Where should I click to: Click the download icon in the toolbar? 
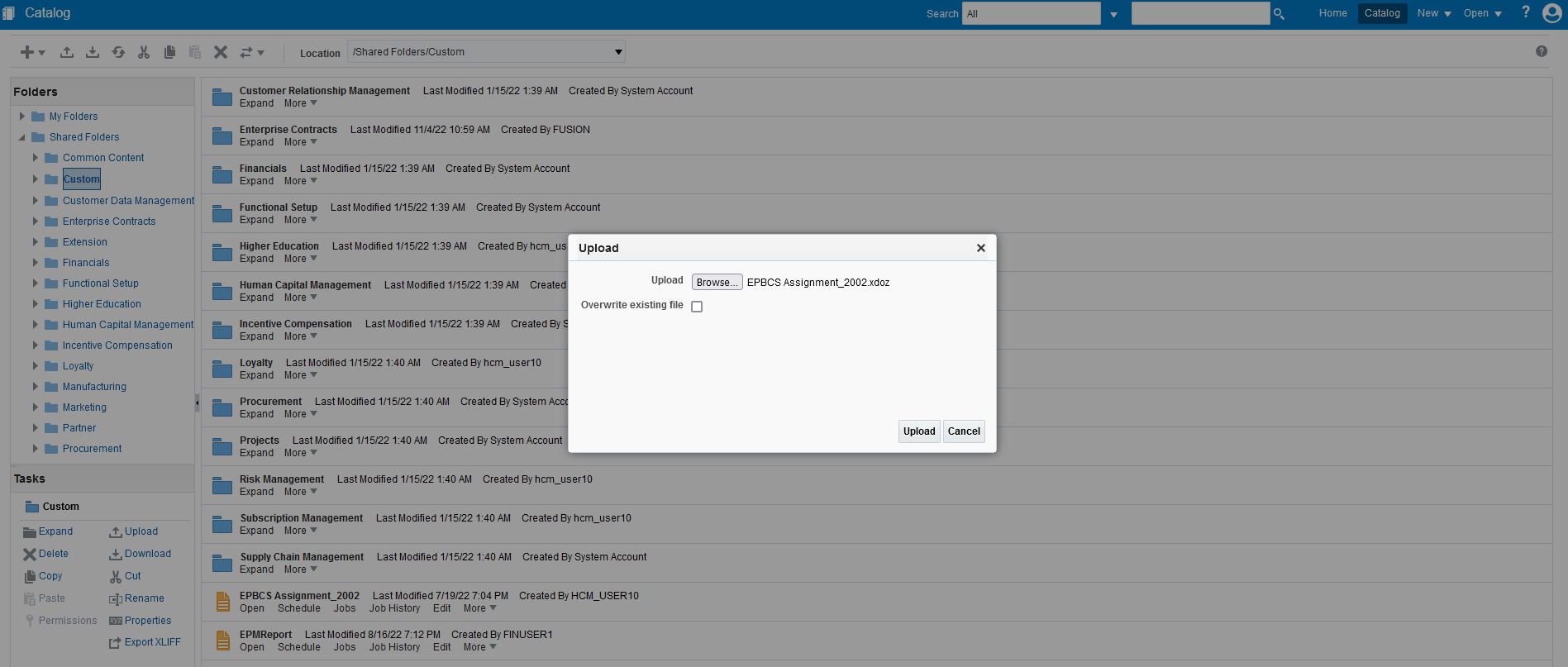tap(93, 52)
